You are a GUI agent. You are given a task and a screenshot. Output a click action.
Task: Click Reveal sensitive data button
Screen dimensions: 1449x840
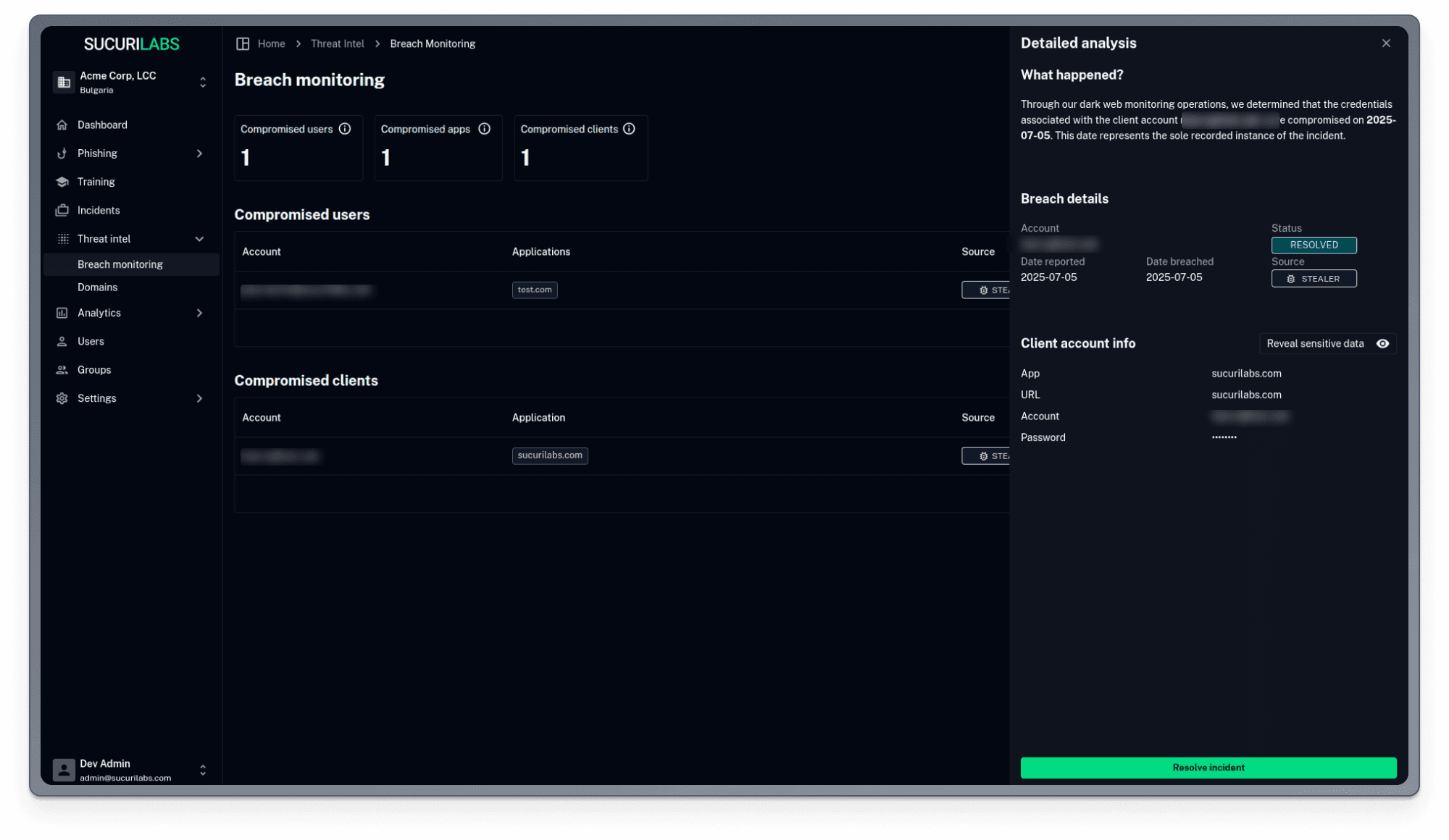1327,344
